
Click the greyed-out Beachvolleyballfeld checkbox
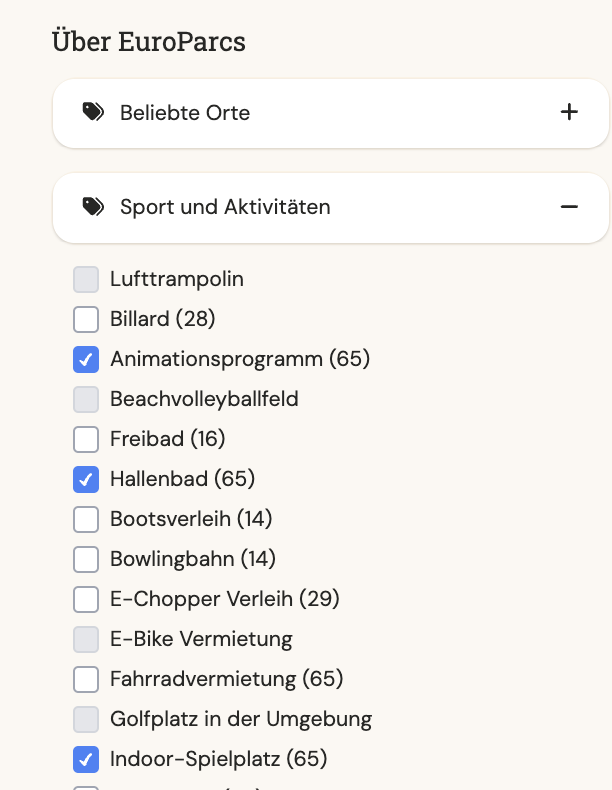(86, 400)
